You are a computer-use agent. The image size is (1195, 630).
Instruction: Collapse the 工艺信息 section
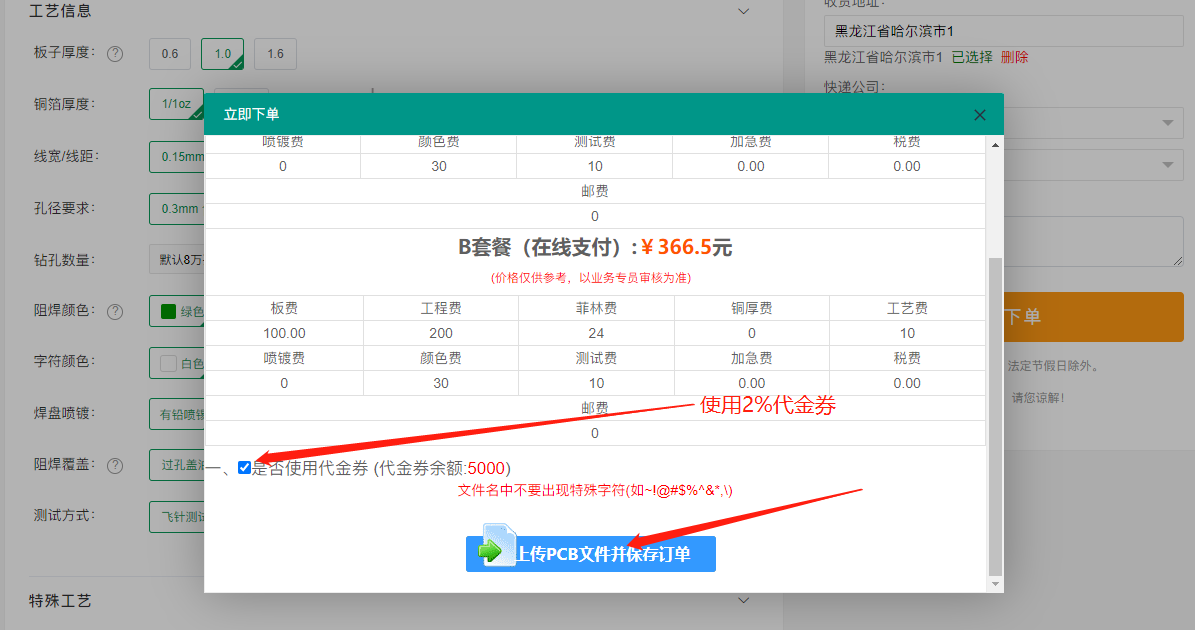tap(743, 10)
